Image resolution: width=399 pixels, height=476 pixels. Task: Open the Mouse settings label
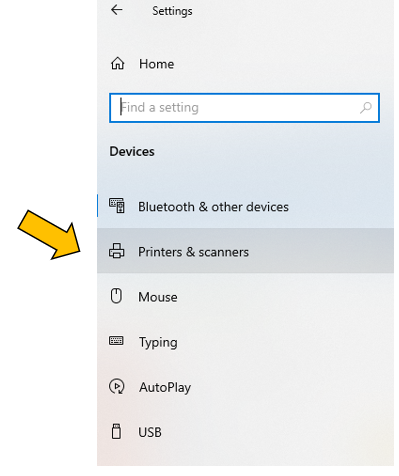coord(158,297)
